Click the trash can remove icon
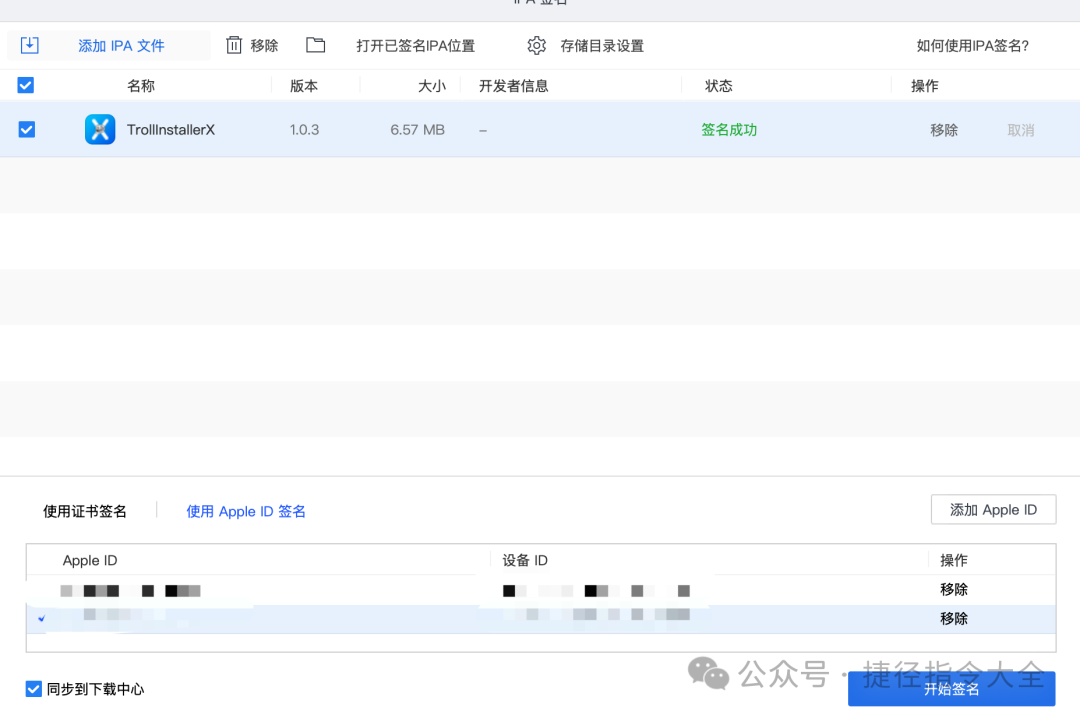 tap(234, 45)
